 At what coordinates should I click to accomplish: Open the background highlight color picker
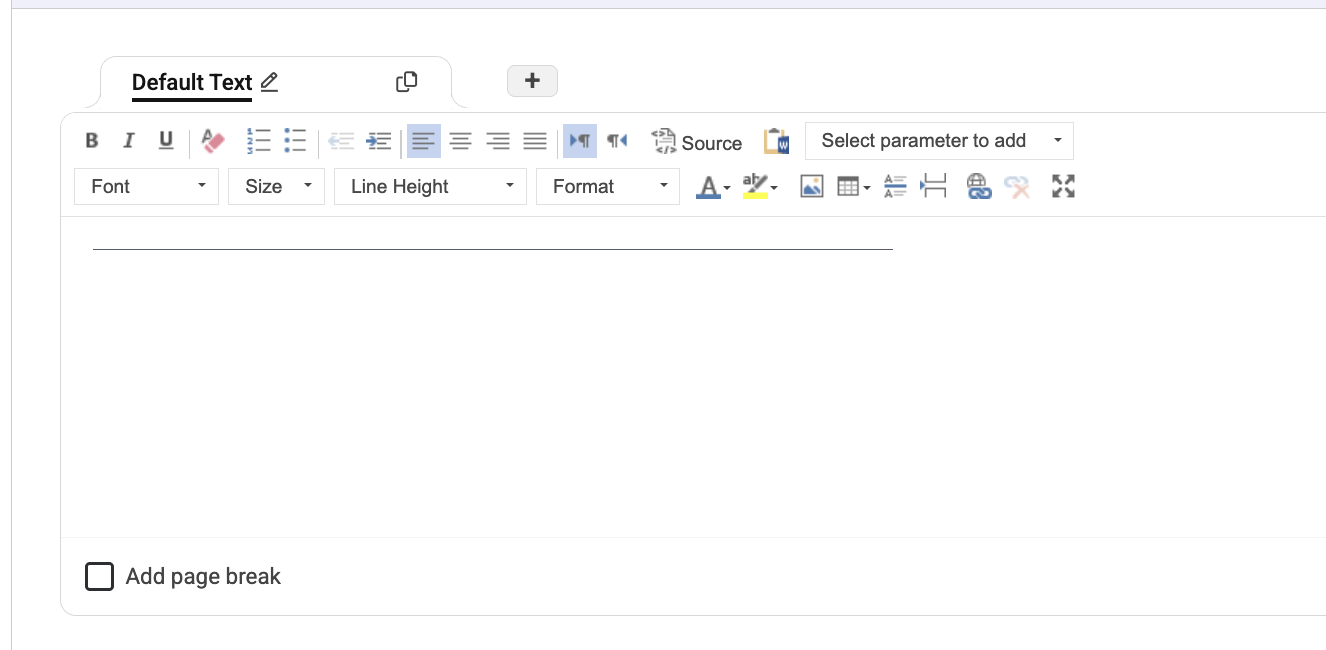click(x=760, y=186)
